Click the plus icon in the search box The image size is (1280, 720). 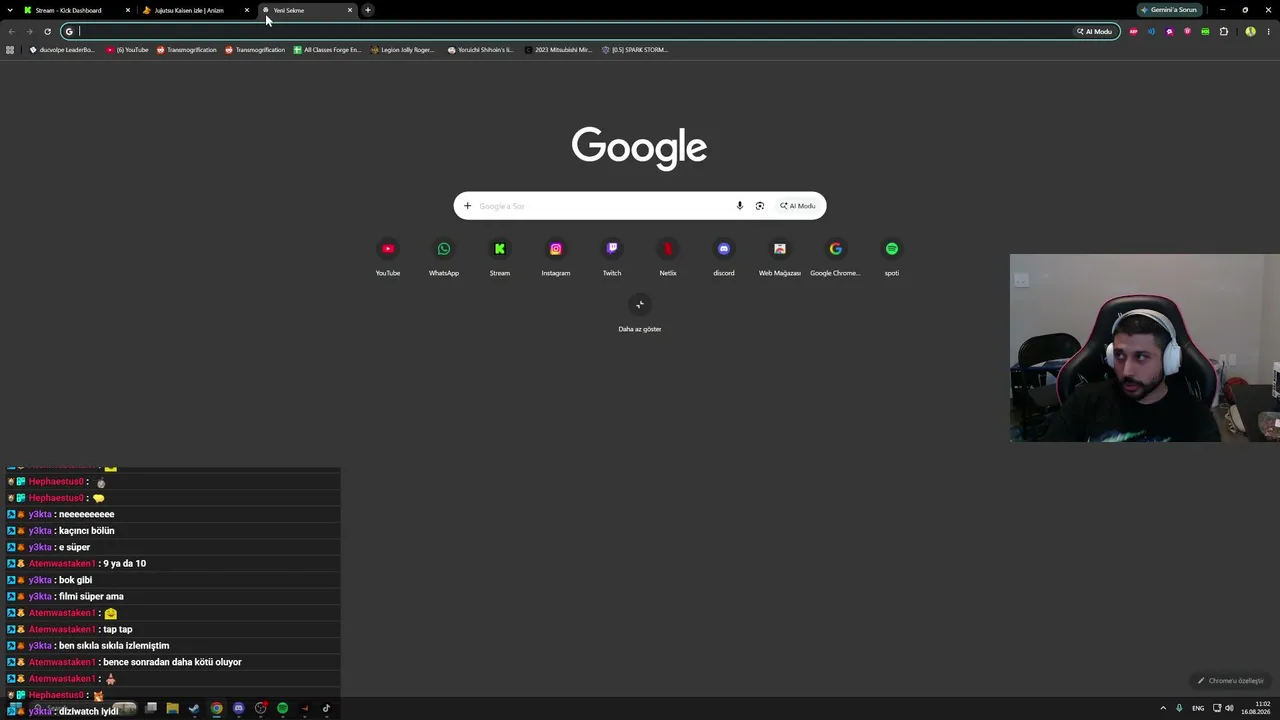(467, 206)
